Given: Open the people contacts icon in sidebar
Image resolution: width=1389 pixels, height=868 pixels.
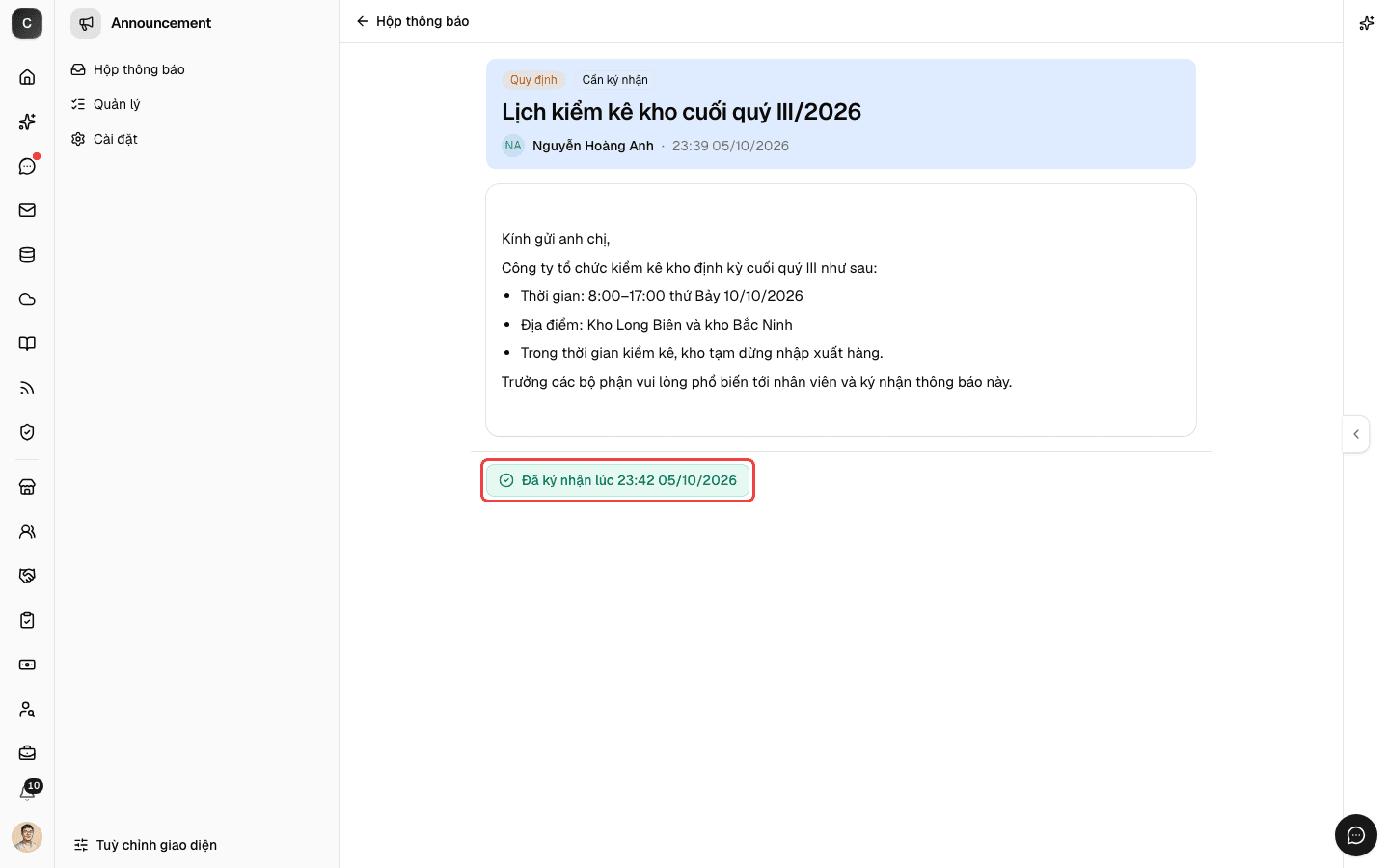Looking at the screenshot, I should pyautogui.click(x=27, y=531).
